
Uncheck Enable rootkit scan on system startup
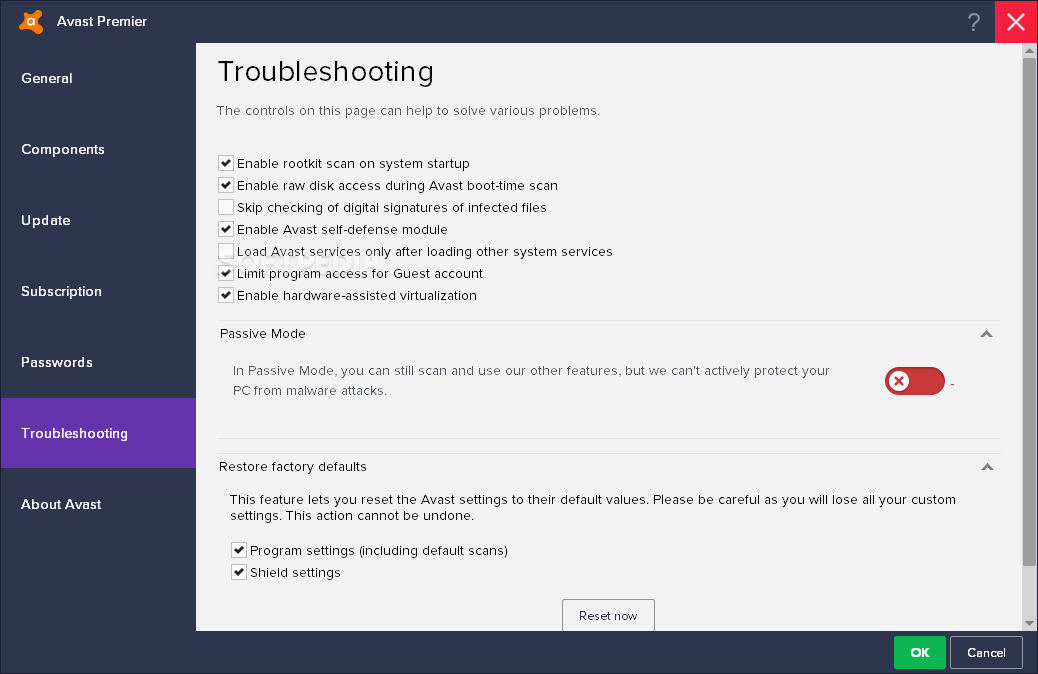tap(226, 163)
